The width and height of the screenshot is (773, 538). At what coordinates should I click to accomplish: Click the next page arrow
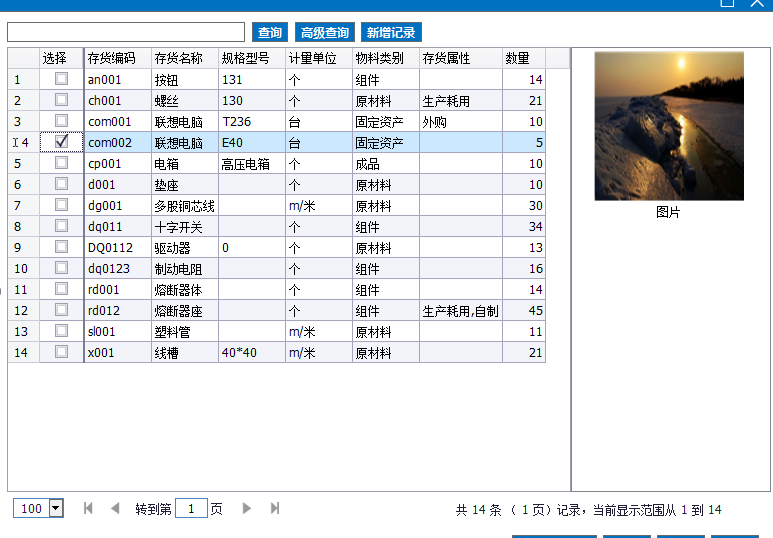click(247, 509)
